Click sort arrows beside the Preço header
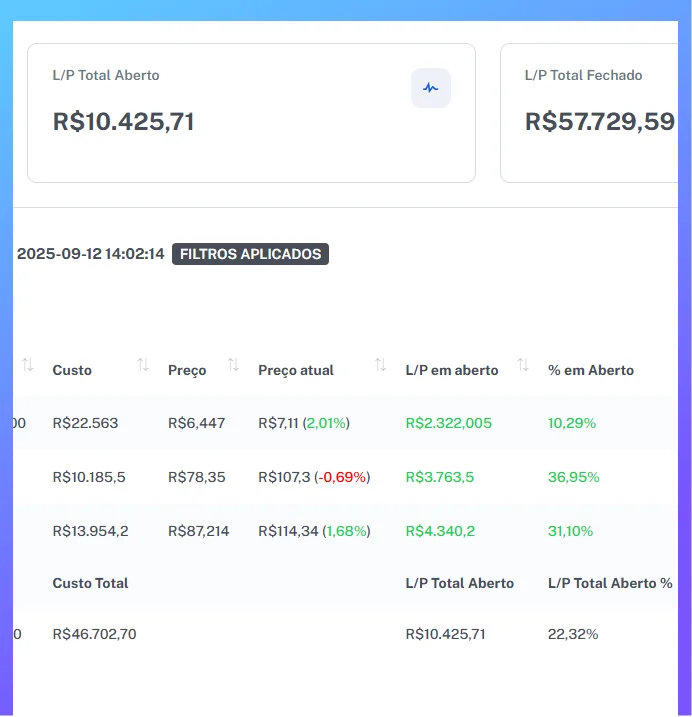This screenshot has height=717, width=692. tap(233, 366)
